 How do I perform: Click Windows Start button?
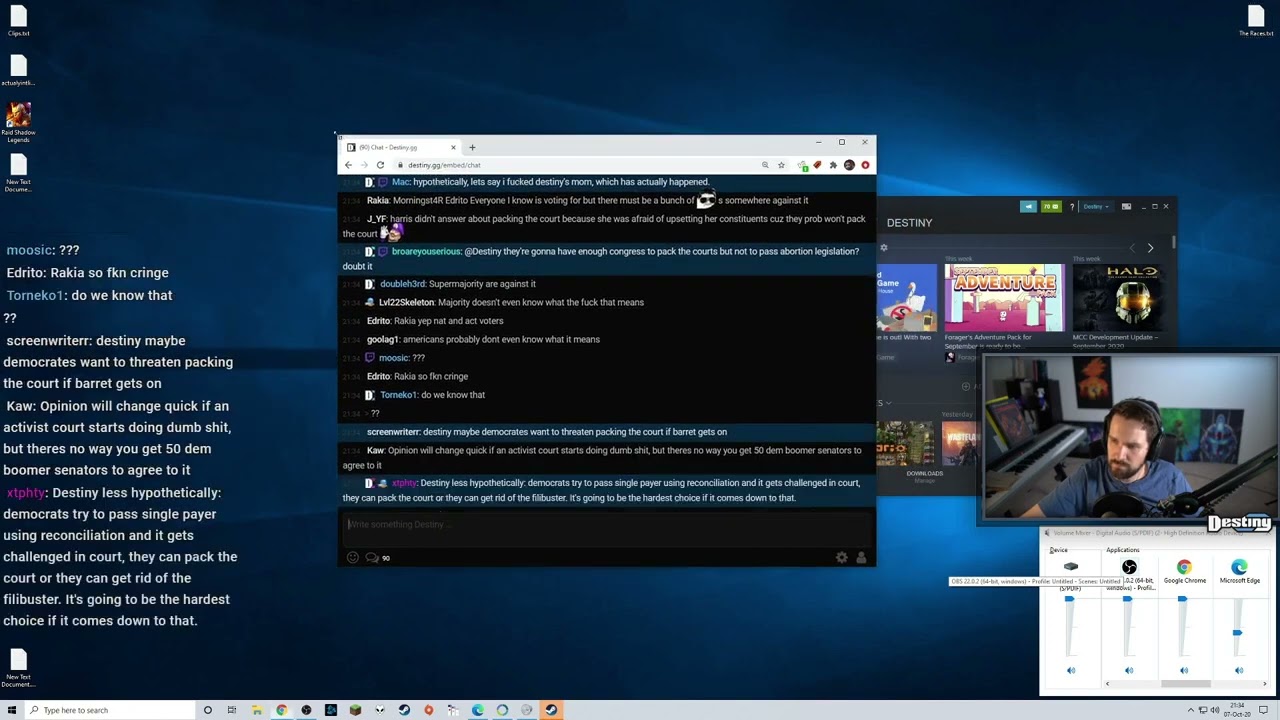(x=12, y=710)
